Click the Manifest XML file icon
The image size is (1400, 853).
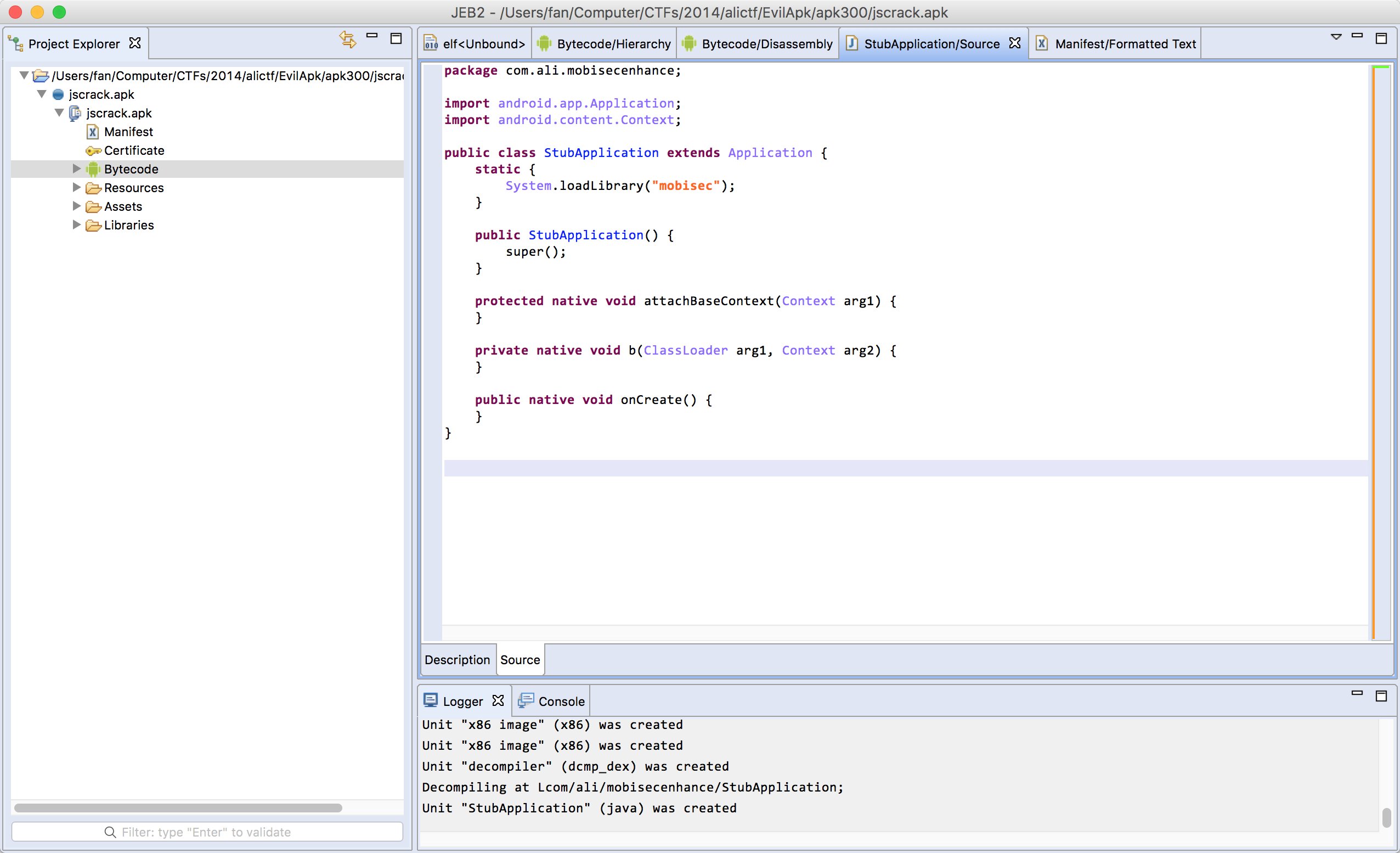(93, 132)
